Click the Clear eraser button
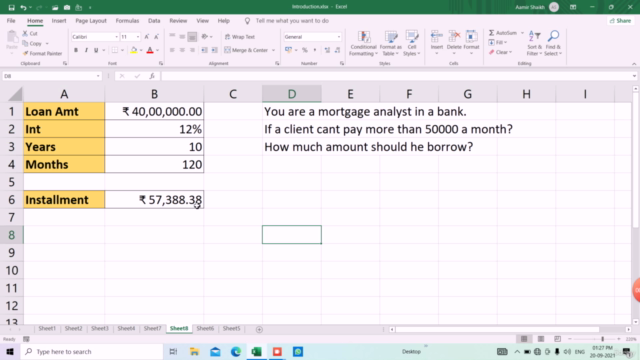Viewport: 640px width, 360px height. point(500,52)
